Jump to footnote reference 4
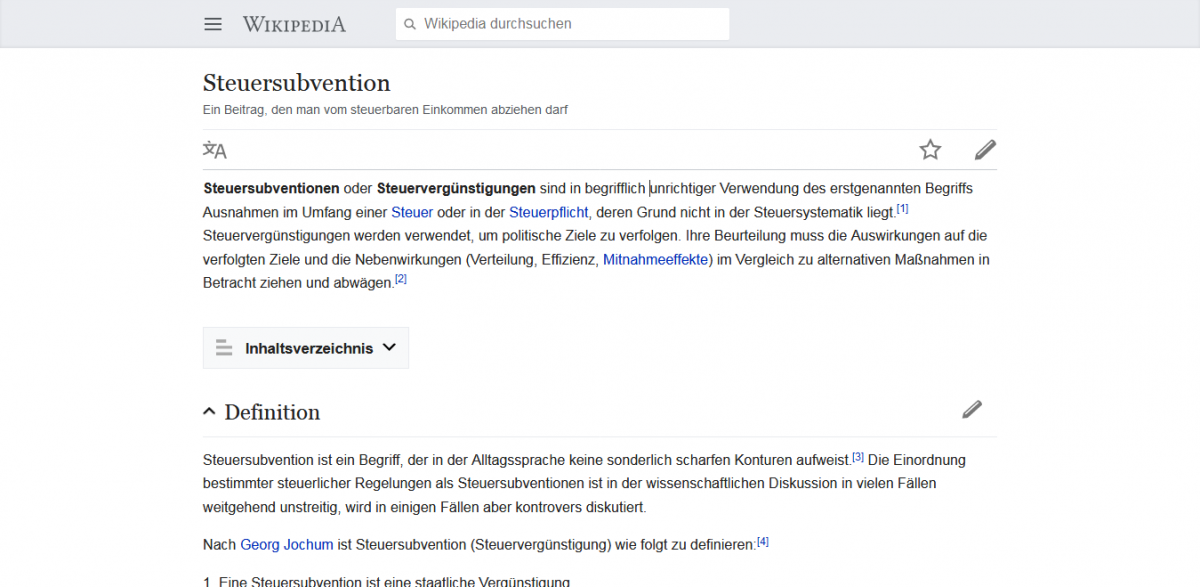Image resolution: width=1200 pixels, height=587 pixels. [x=763, y=542]
